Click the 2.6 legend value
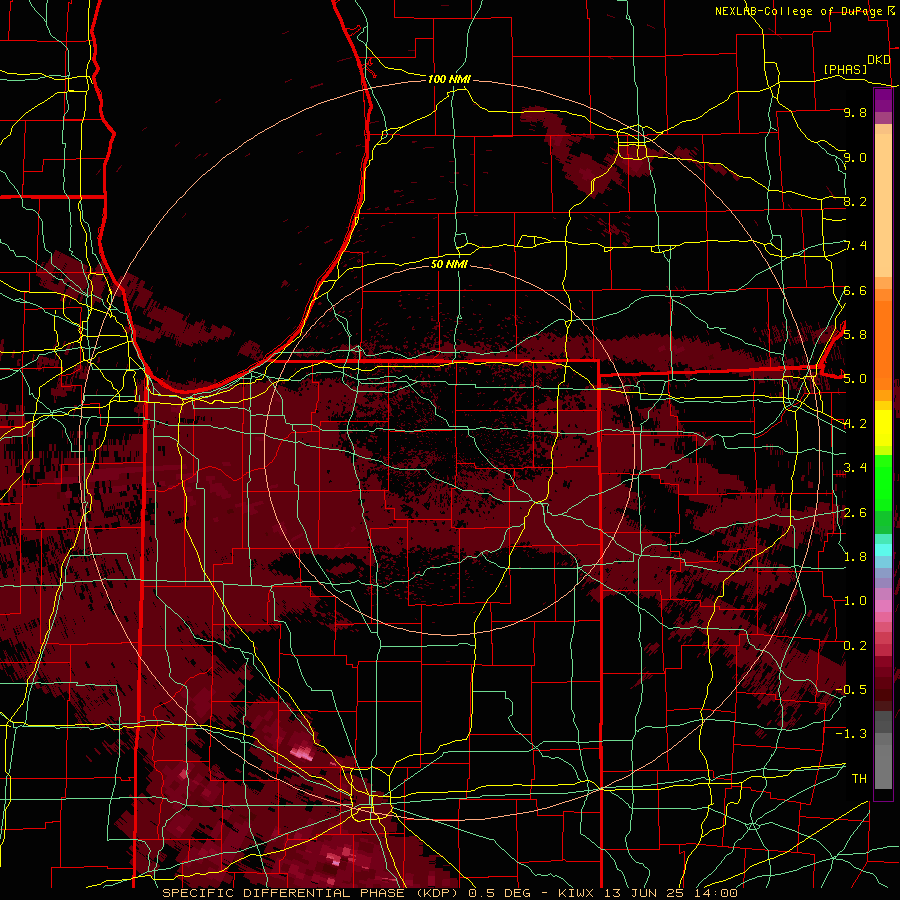 click(x=855, y=512)
